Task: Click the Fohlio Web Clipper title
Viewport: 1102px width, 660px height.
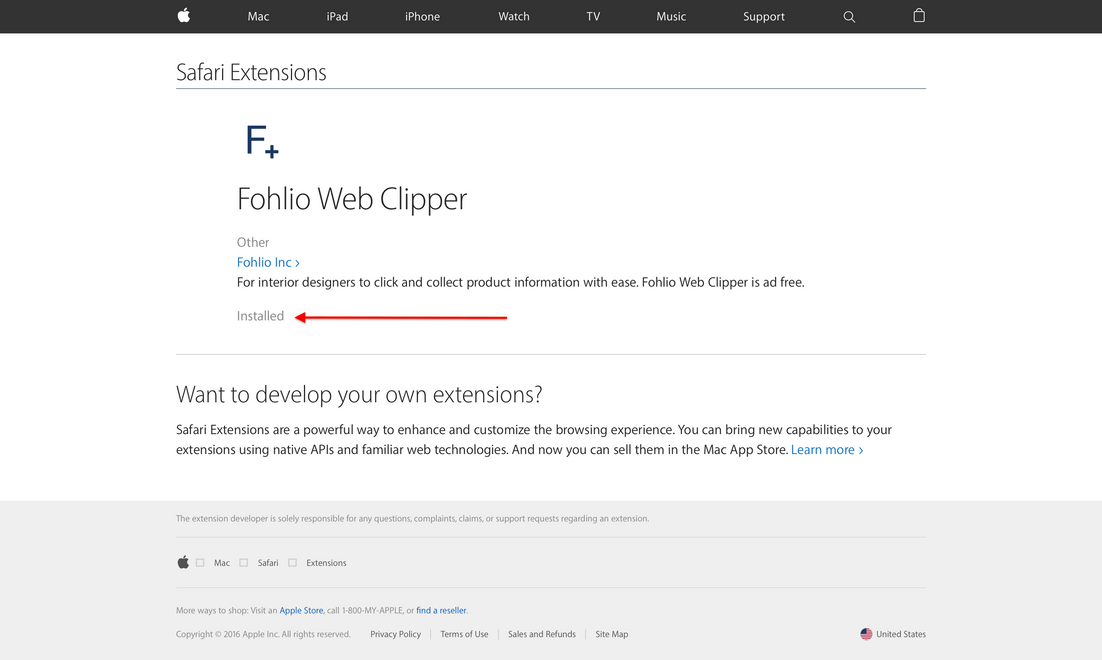Action: 351,199
